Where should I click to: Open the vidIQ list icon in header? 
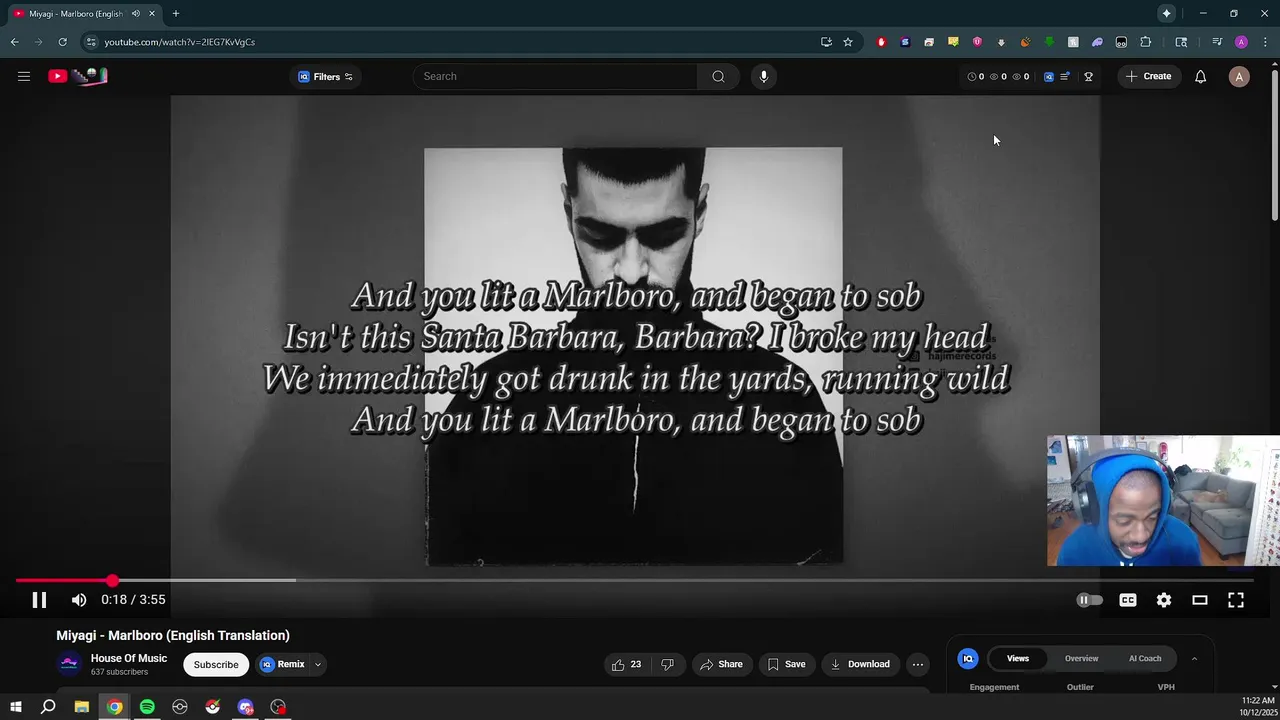[x=1065, y=77]
